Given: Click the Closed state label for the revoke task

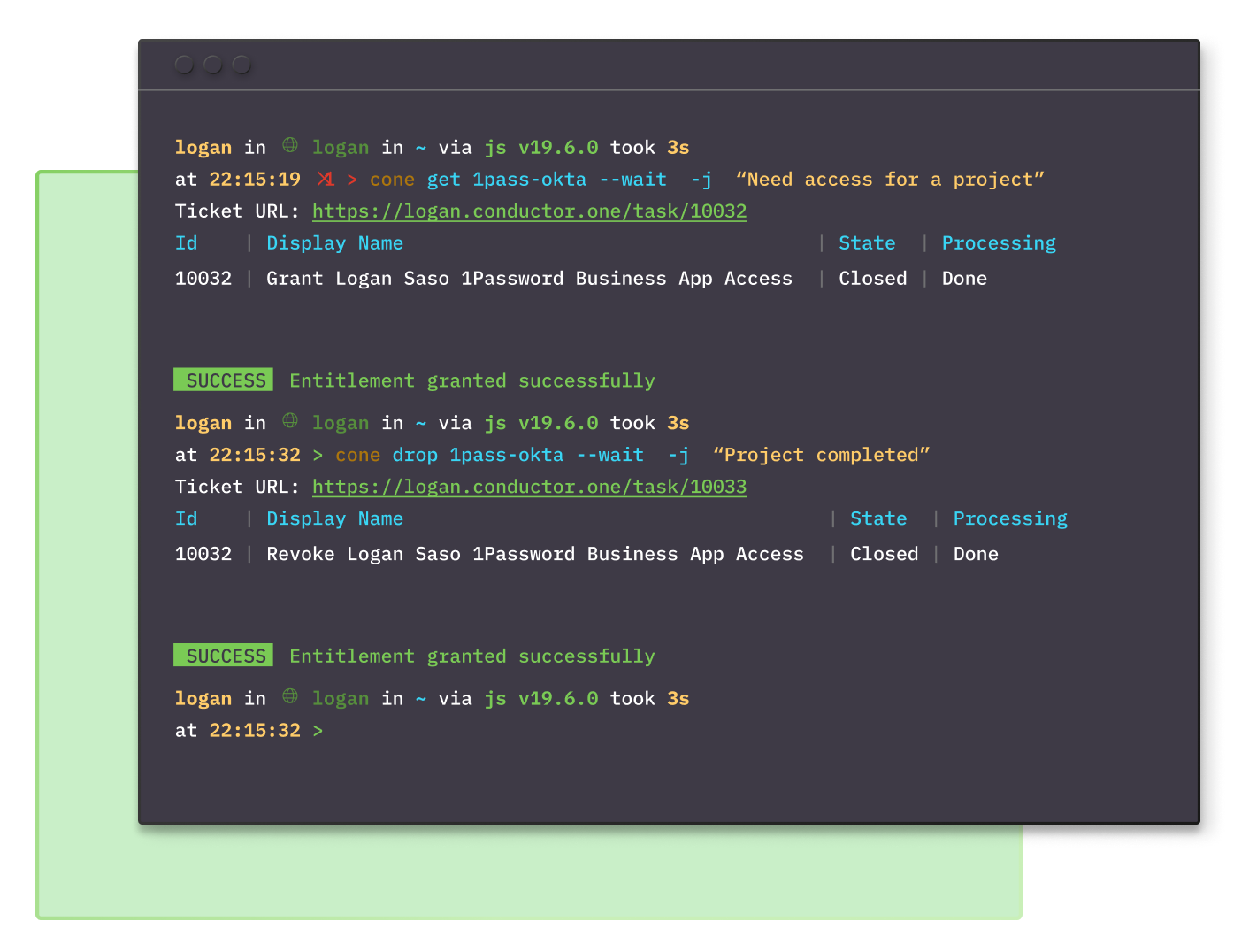Looking at the screenshot, I should (884, 554).
